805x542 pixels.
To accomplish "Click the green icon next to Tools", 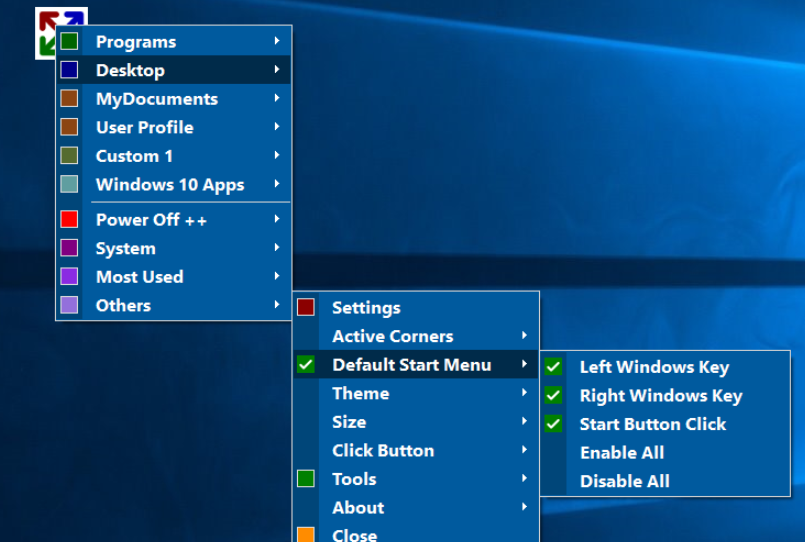I will tap(306, 479).
